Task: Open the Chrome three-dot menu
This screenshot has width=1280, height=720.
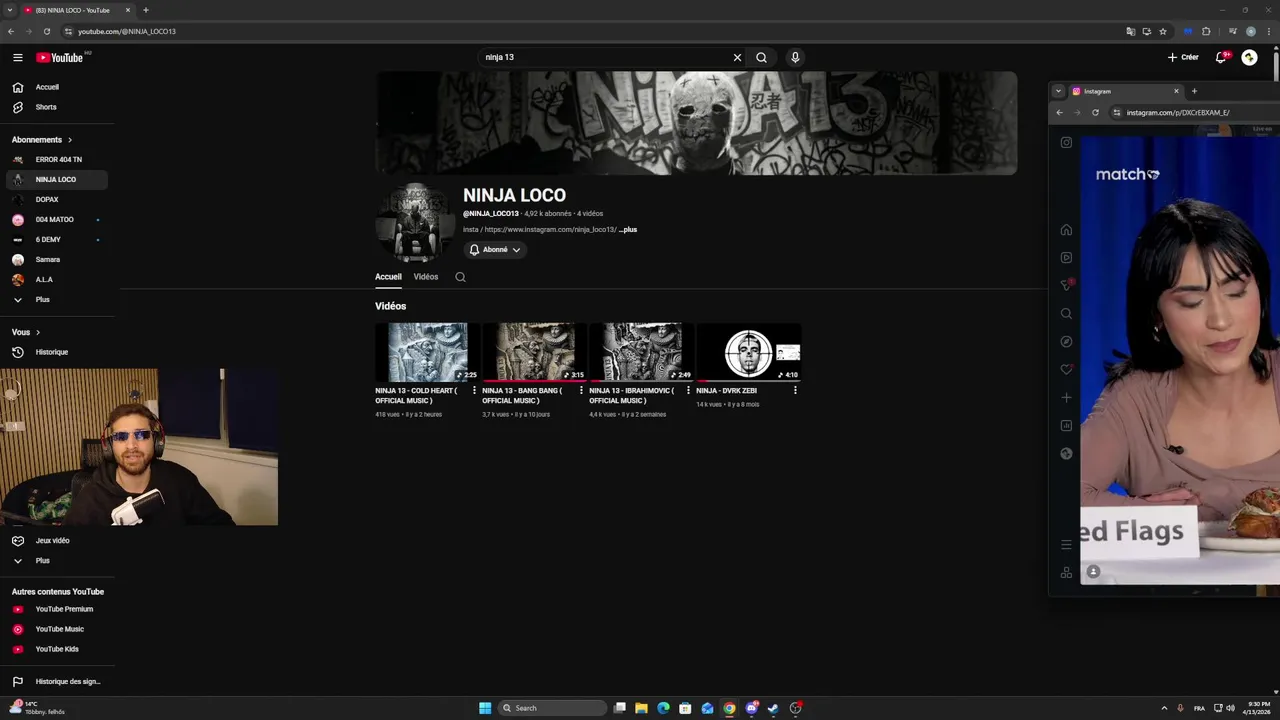Action: click(1267, 31)
